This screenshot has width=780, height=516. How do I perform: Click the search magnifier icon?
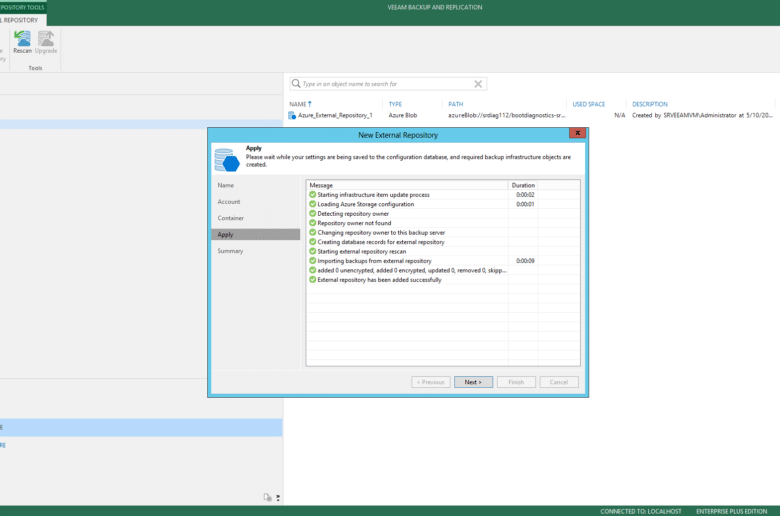(296, 84)
